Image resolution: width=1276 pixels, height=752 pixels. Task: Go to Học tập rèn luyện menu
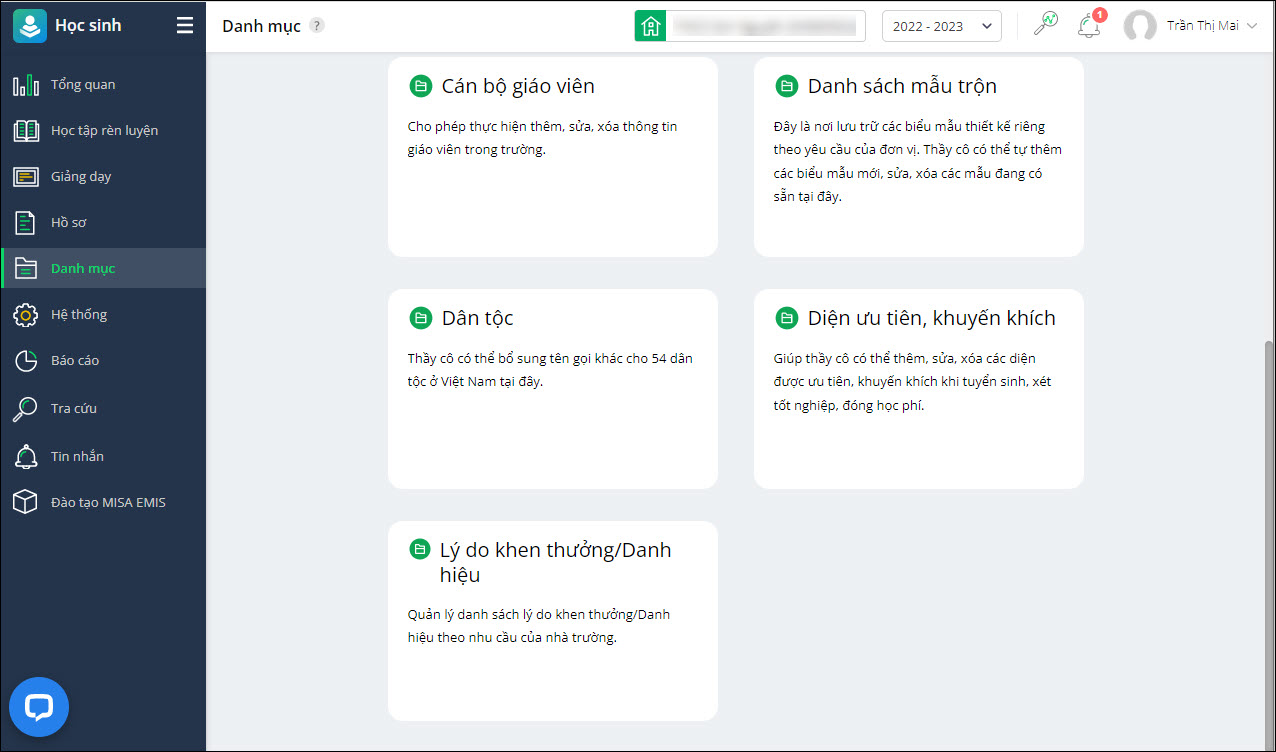pos(104,131)
